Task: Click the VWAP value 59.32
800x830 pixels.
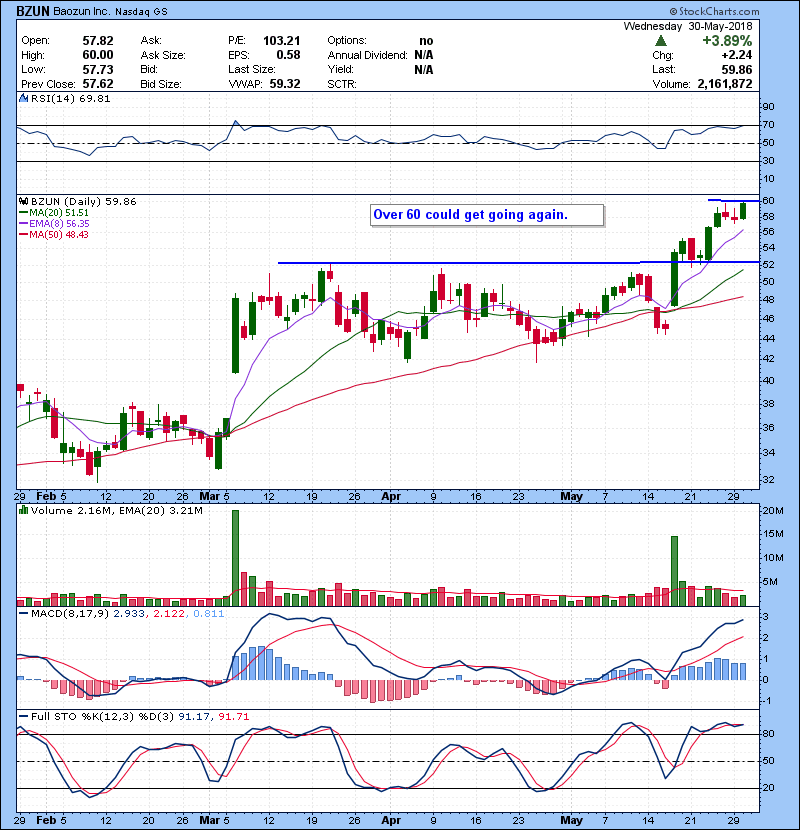Action: point(285,84)
